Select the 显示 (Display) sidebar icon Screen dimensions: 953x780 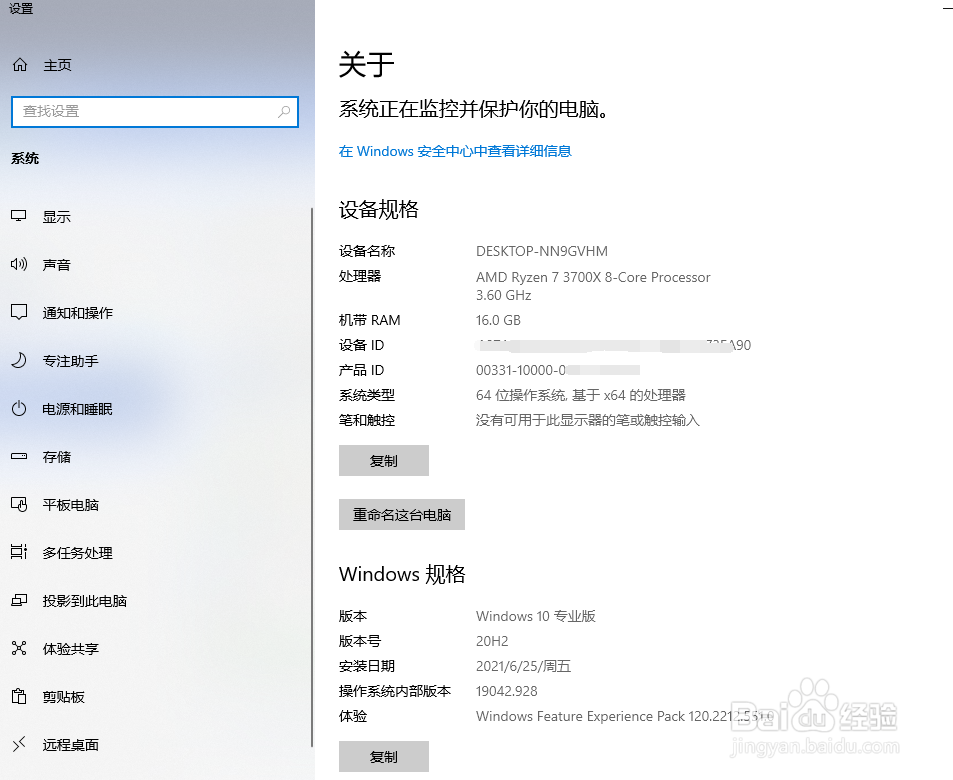coord(20,216)
